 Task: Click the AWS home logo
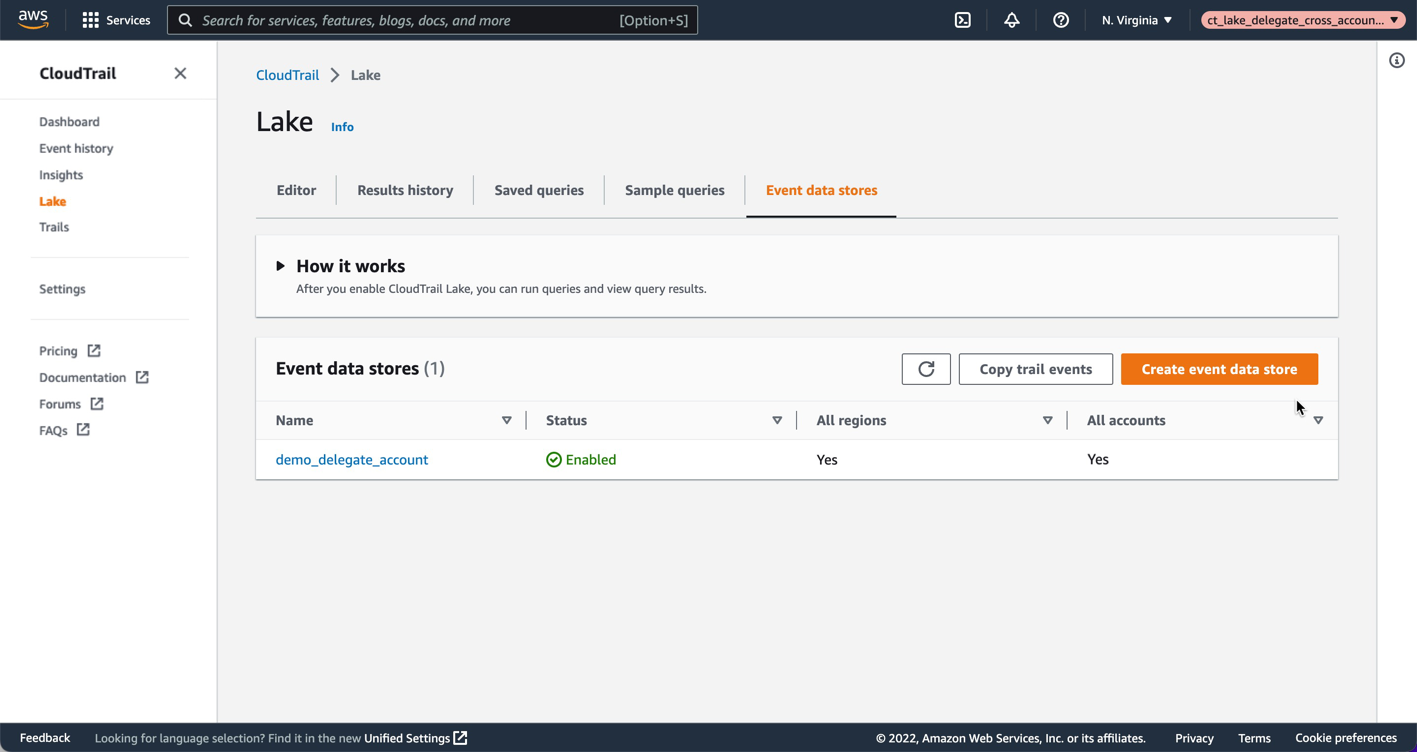(x=33, y=19)
